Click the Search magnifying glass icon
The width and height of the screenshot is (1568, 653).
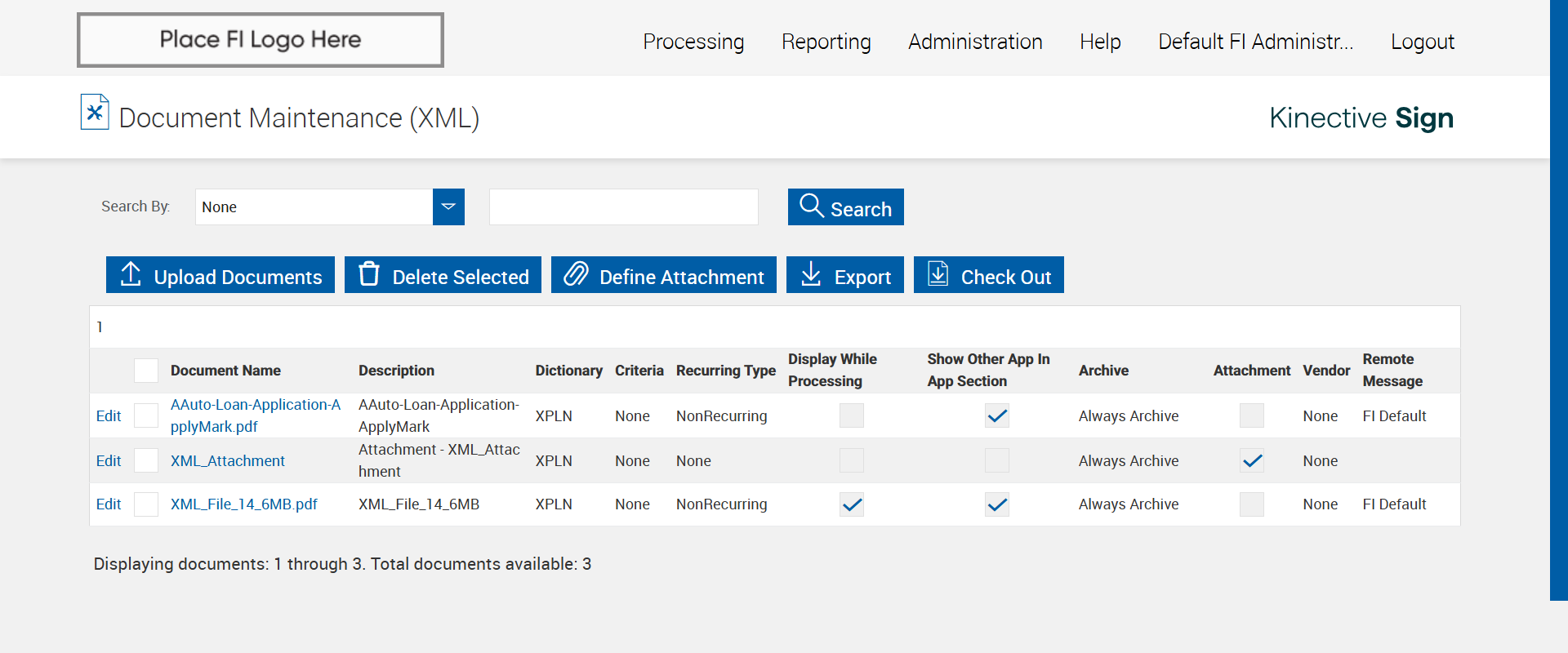tap(811, 206)
